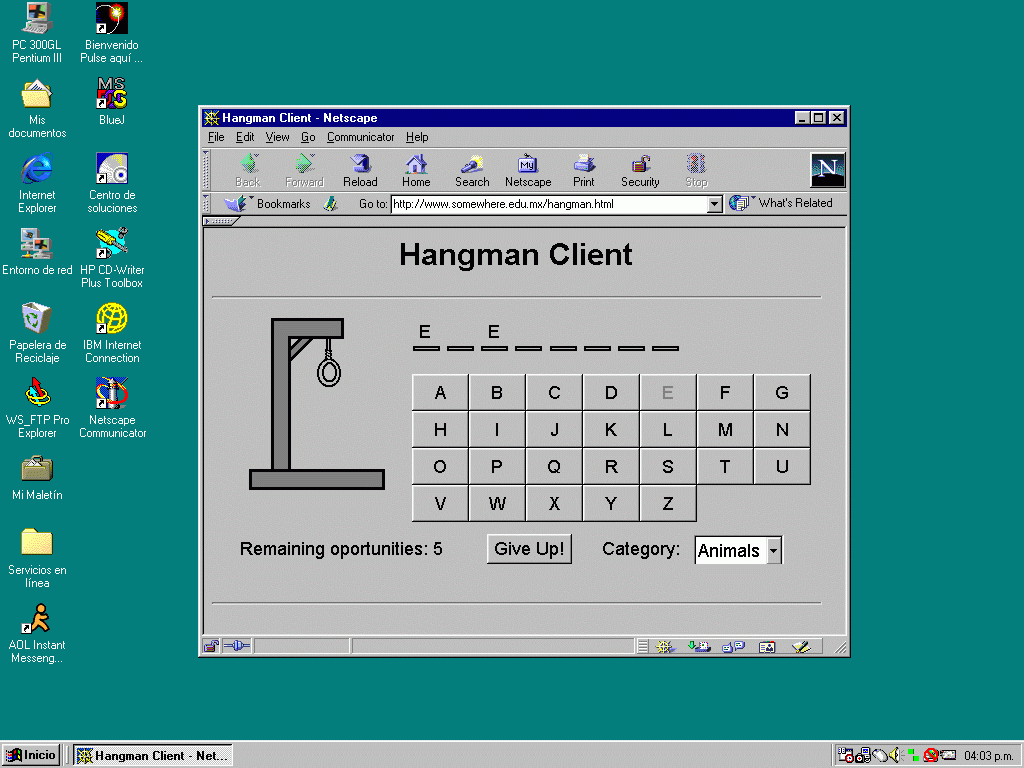Open Search from the navigation toolbar
1024x768 pixels.
click(x=472, y=169)
